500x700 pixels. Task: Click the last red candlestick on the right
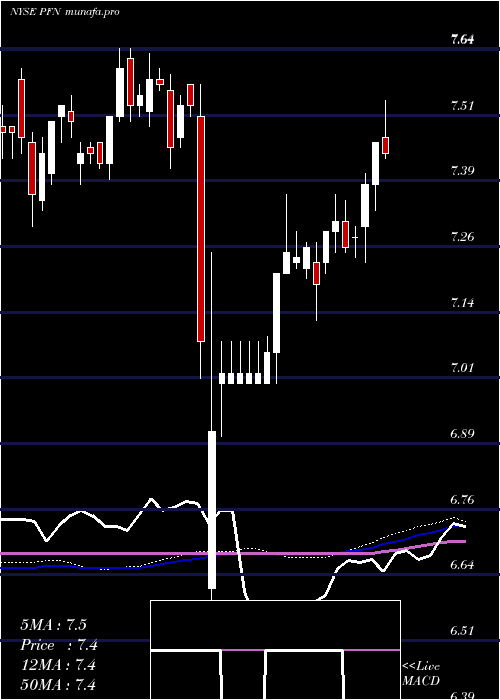(x=385, y=146)
